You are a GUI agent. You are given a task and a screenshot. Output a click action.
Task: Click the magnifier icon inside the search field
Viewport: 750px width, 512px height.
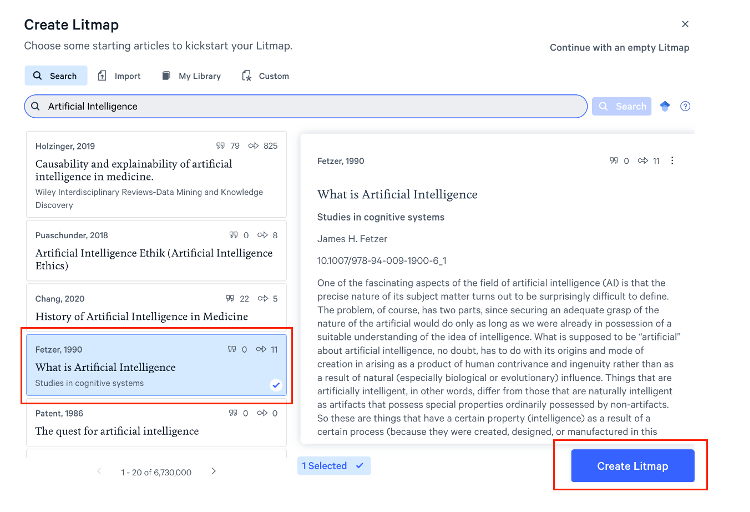point(37,106)
